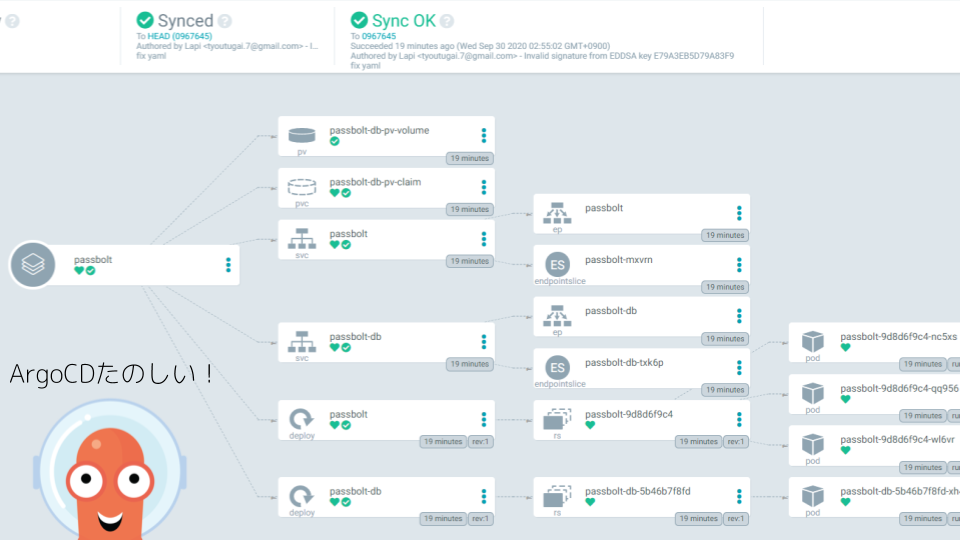960x540 pixels.
Task: Click the green Sync OK checkmark icon
Action: (359, 20)
